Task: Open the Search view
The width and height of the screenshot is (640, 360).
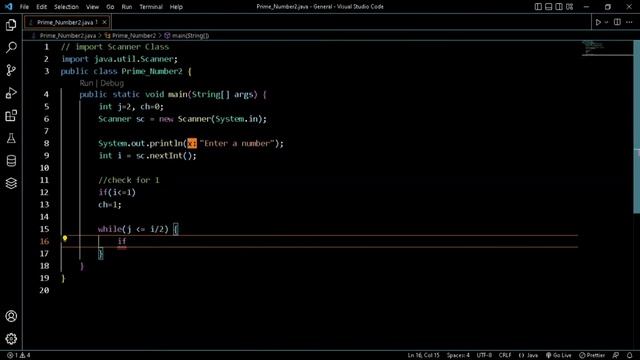Action: (x=11, y=47)
